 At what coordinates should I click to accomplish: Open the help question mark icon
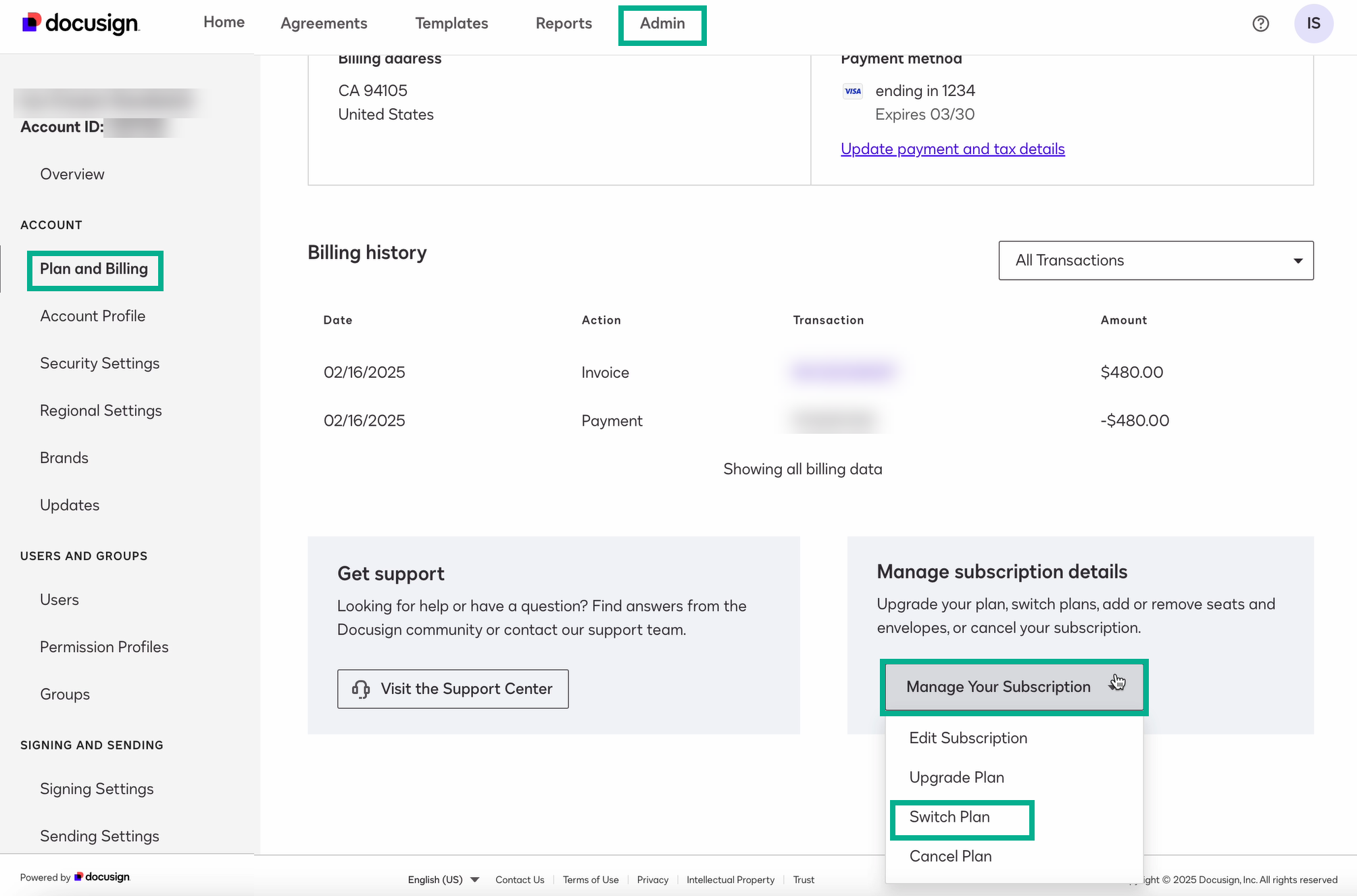point(1260,23)
